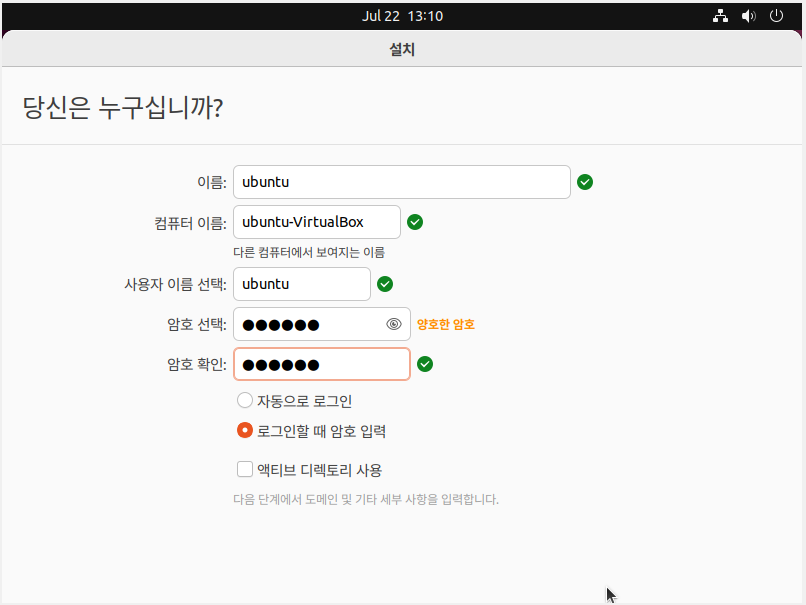Focus the 이름 input field

pos(401,182)
